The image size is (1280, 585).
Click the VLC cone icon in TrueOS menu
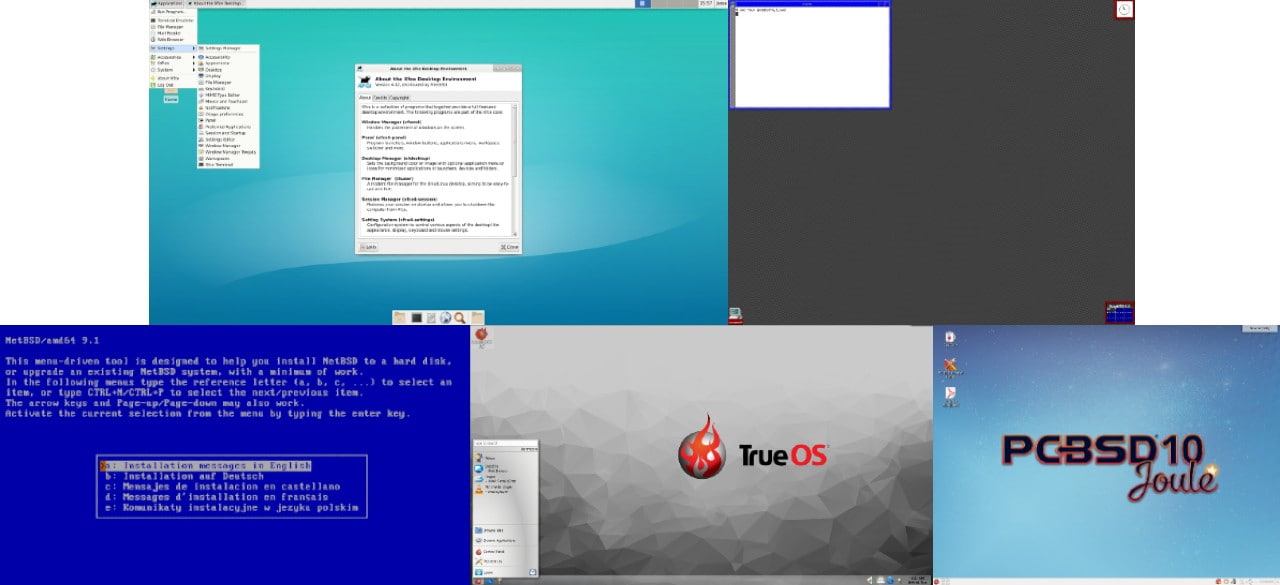click(480, 491)
